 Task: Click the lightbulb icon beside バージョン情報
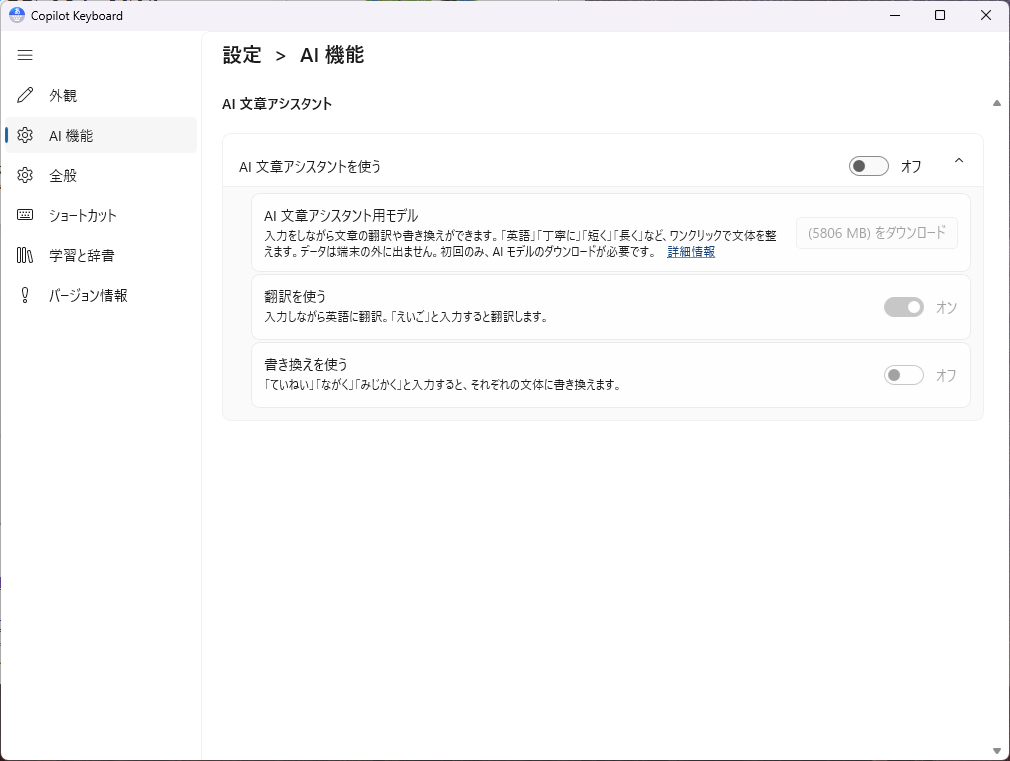click(x=25, y=295)
